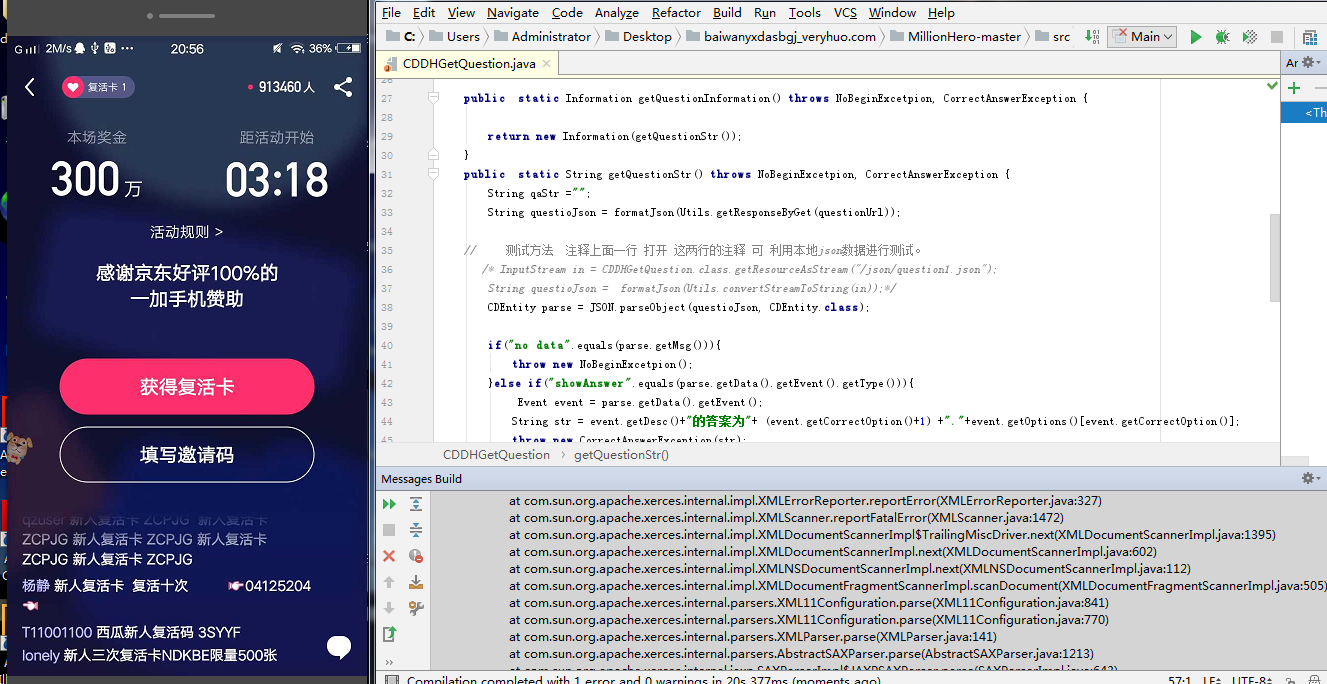The width and height of the screenshot is (1327, 684).
Task: Start debugging with the bug icon
Action: point(1222,37)
